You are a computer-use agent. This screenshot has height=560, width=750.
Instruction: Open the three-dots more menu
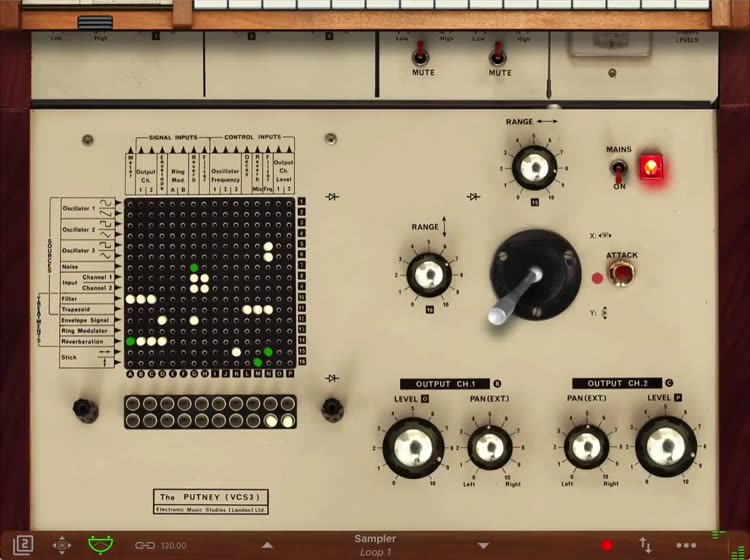click(x=686, y=545)
